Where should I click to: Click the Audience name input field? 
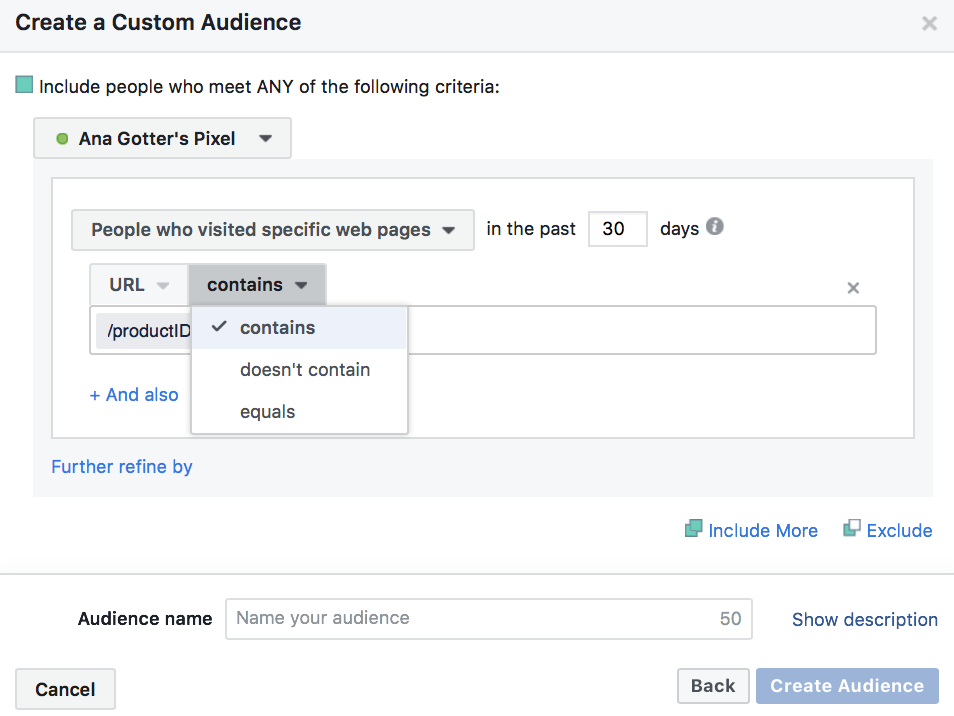point(489,619)
